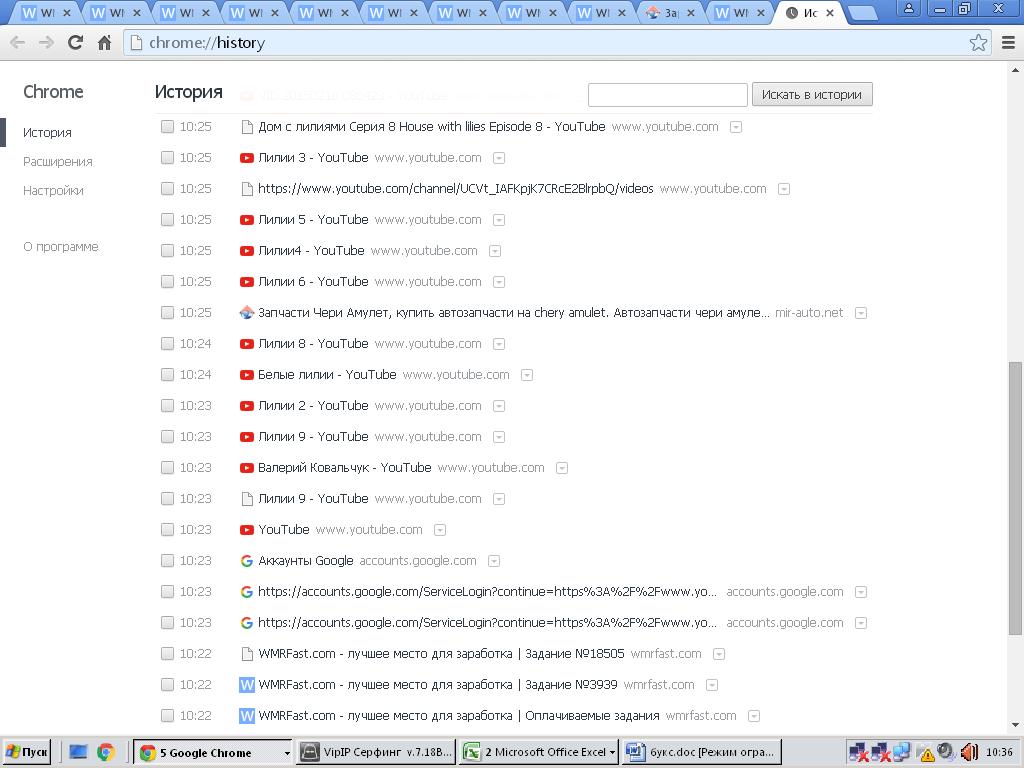The image size is (1024, 768).
Task: Click the Искать в истории button
Action: [x=812, y=95]
